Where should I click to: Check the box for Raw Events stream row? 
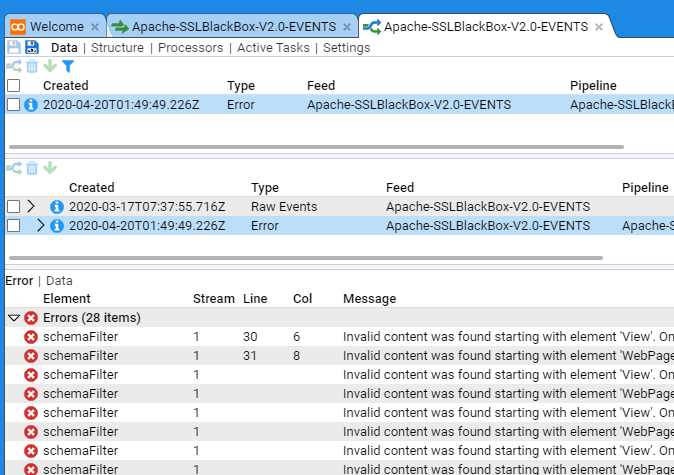click(x=14, y=207)
